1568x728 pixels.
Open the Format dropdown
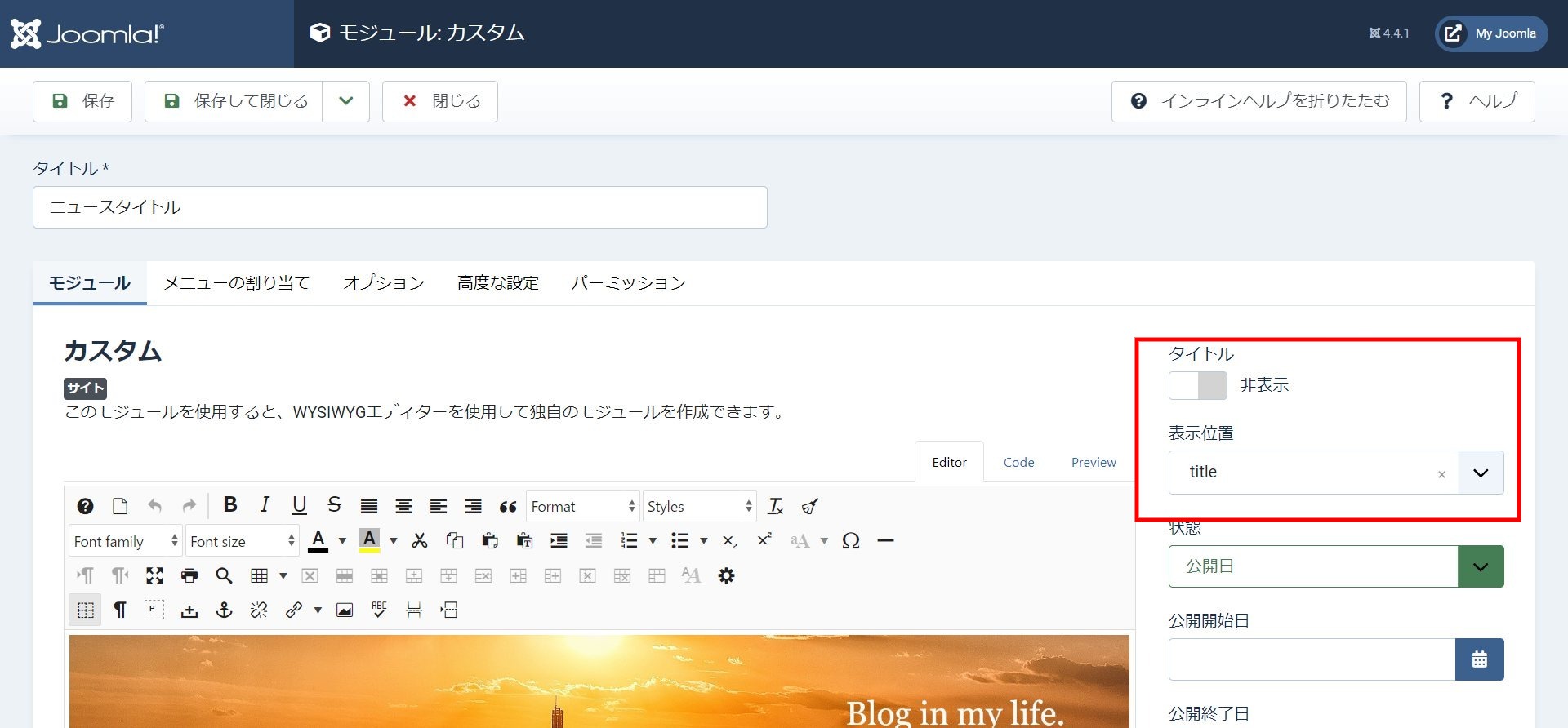click(582, 507)
